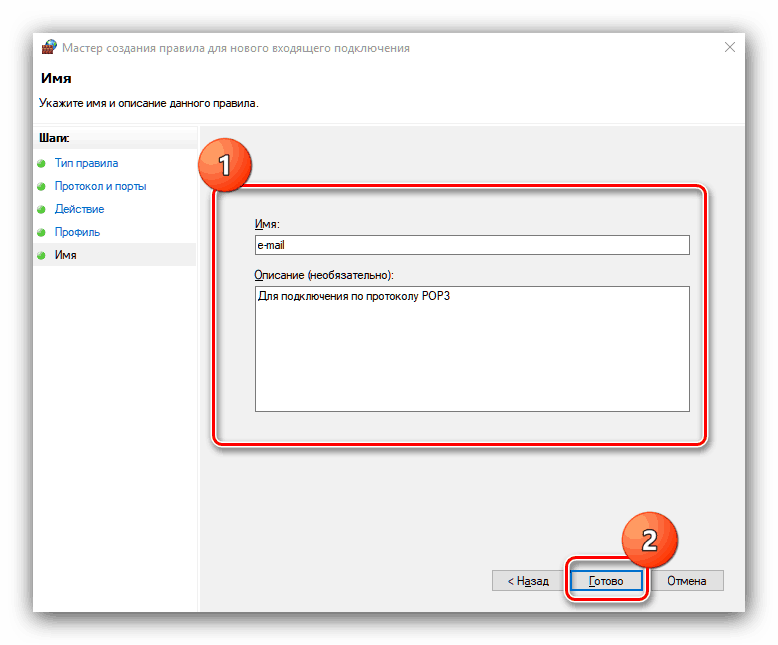
Task: Open the Профиль step
Action: pyautogui.click(x=77, y=232)
